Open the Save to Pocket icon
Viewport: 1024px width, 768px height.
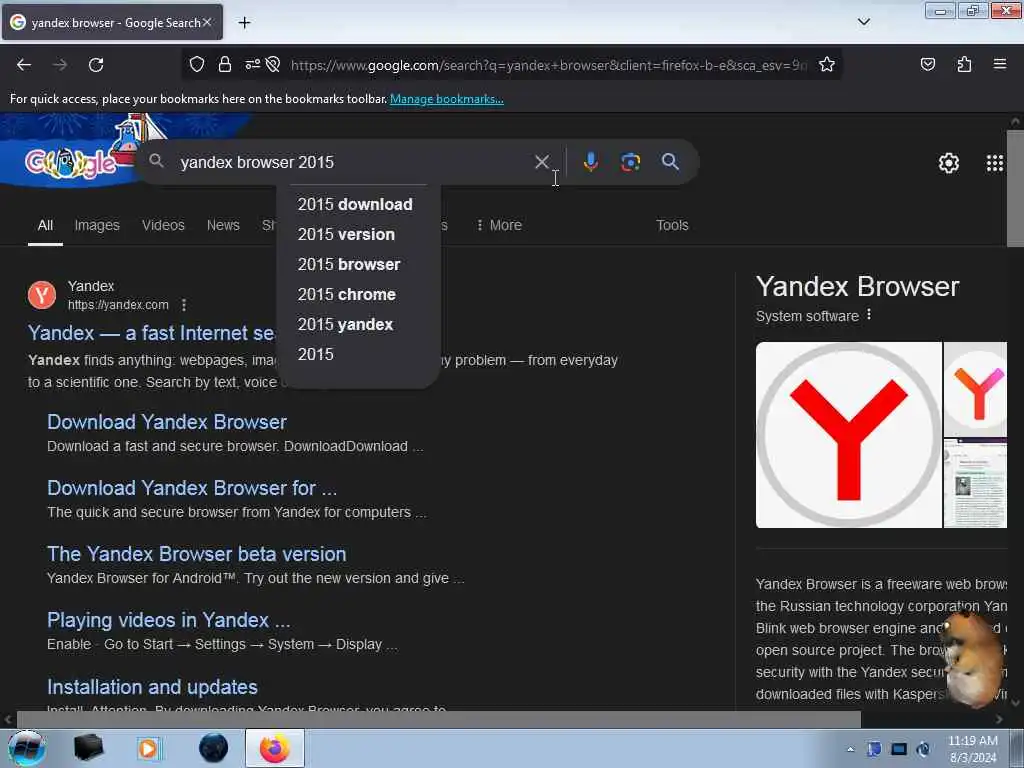coord(927,65)
